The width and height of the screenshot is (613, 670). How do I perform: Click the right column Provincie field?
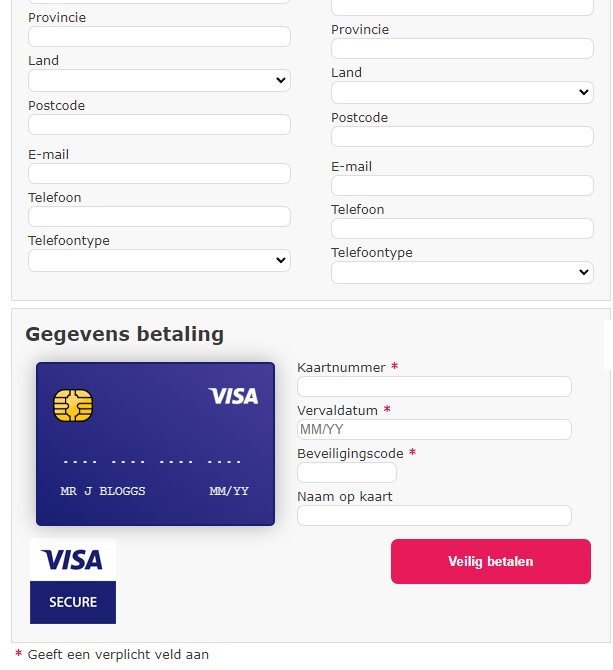tap(462, 49)
